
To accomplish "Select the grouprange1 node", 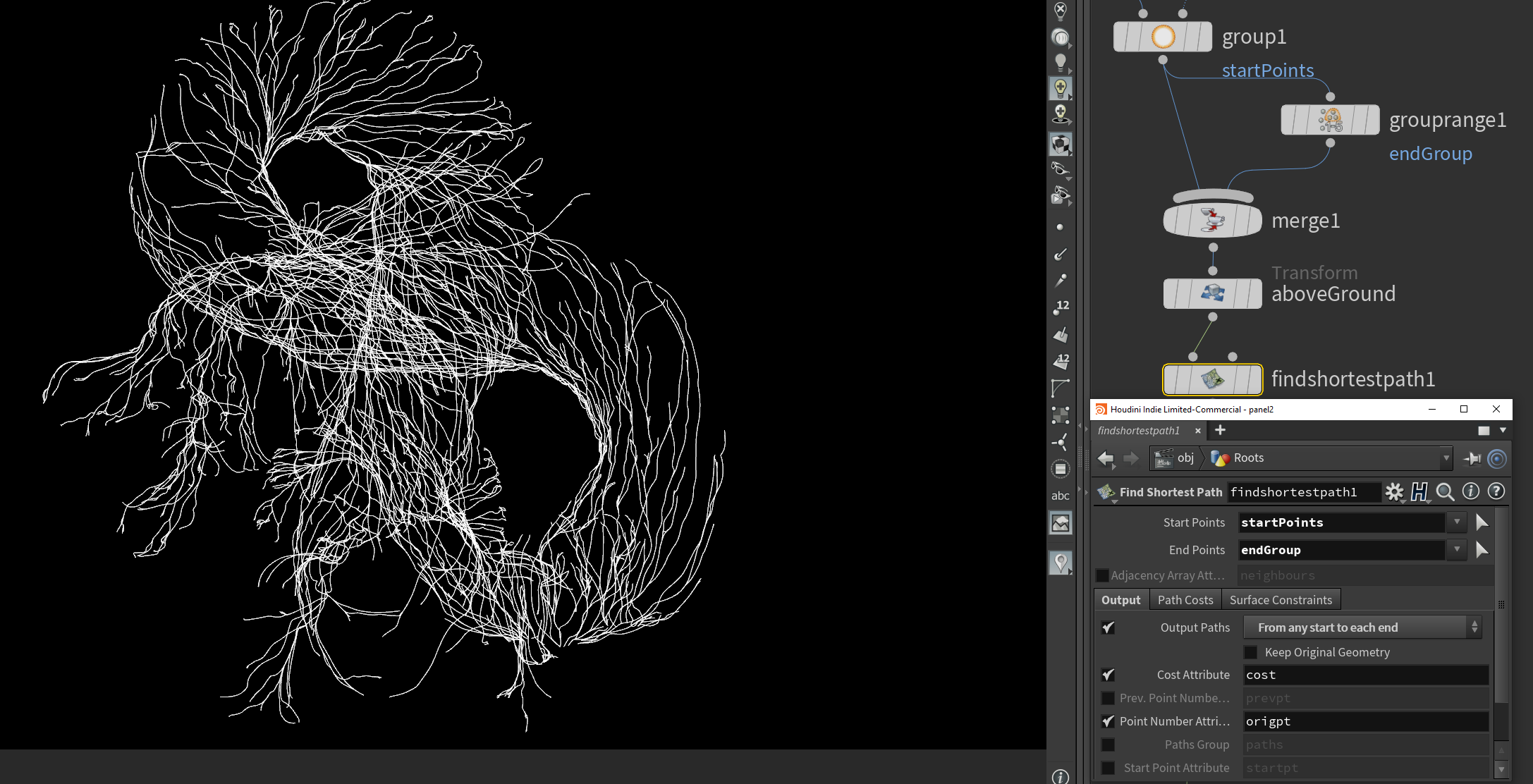I will click(x=1330, y=120).
